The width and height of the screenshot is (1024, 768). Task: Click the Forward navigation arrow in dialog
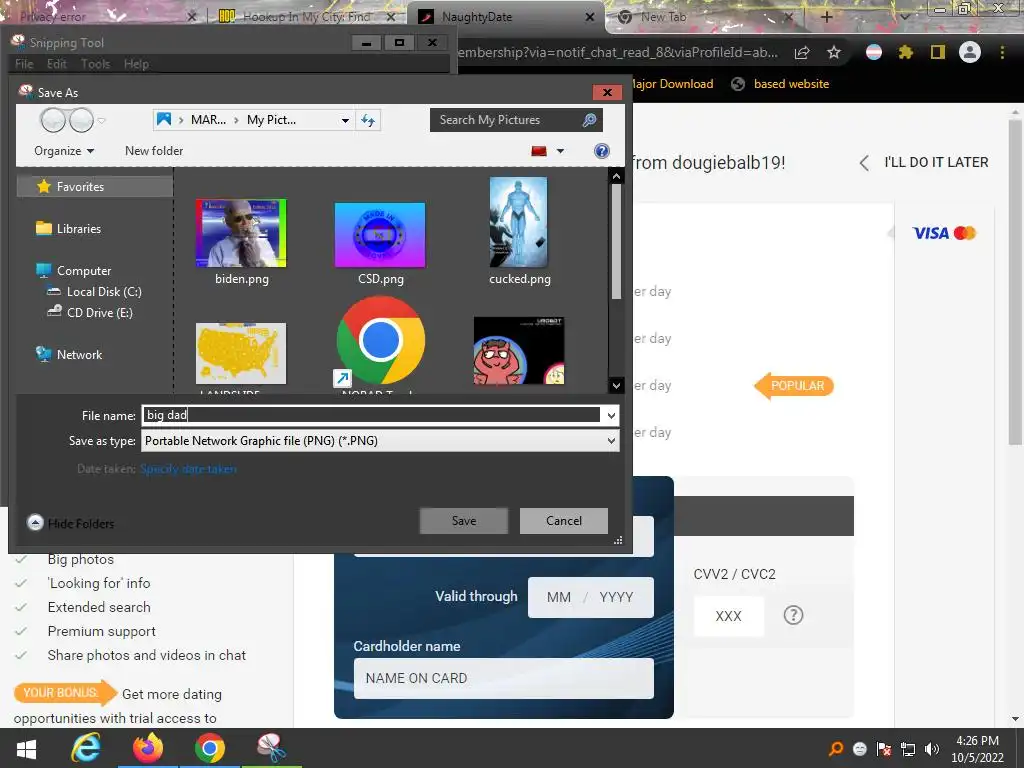click(82, 120)
